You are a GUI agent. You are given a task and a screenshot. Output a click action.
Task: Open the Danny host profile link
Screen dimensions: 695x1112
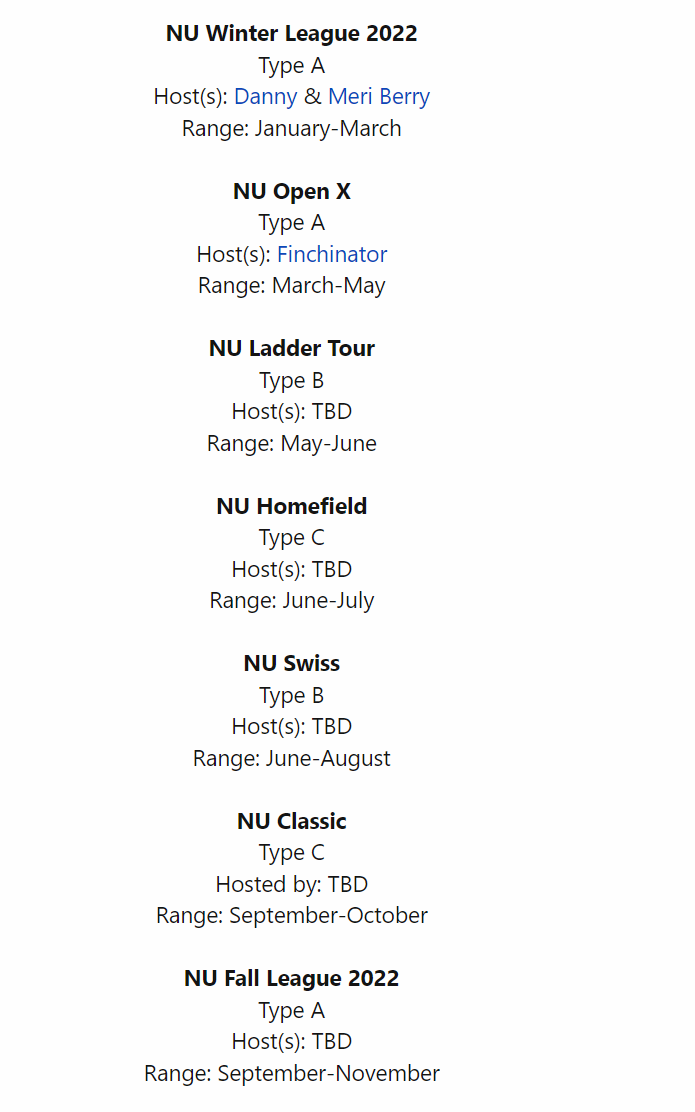(x=265, y=97)
